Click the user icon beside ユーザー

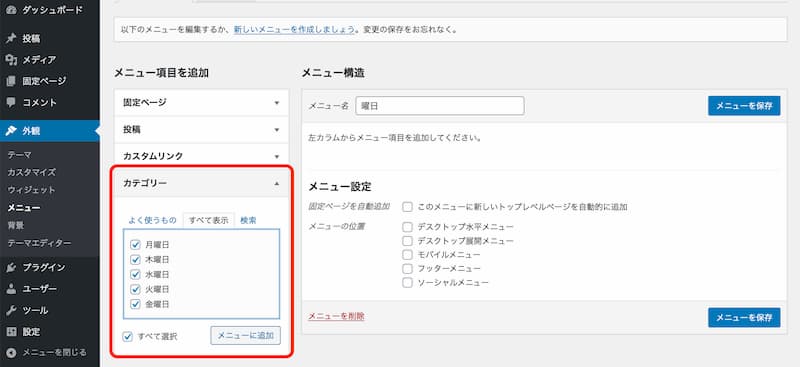[11, 289]
